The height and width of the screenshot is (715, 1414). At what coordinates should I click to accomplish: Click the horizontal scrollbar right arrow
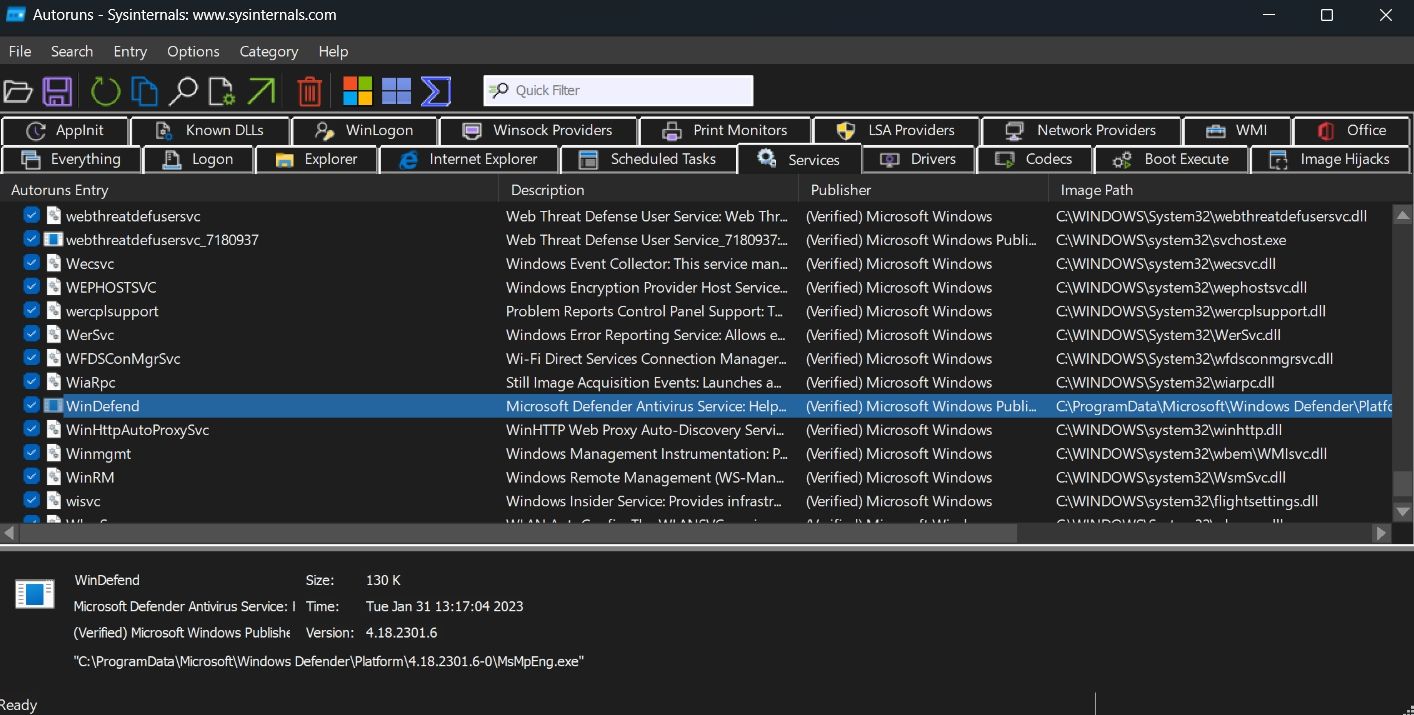[x=1381, y=534]
